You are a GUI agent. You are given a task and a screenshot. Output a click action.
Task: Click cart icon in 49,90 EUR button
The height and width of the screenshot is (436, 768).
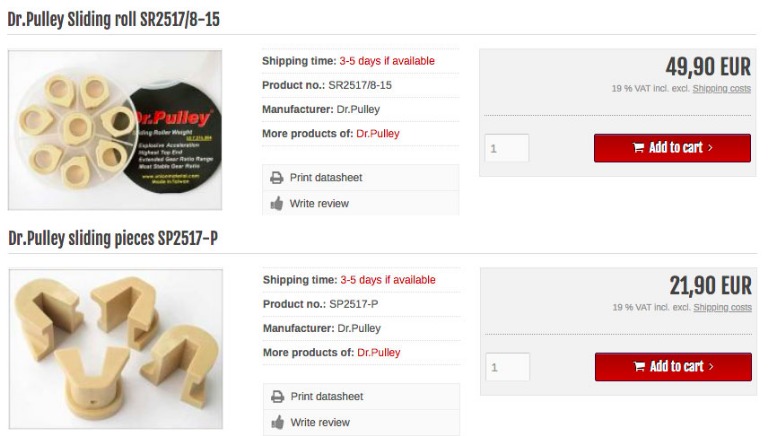pos(638,147)
